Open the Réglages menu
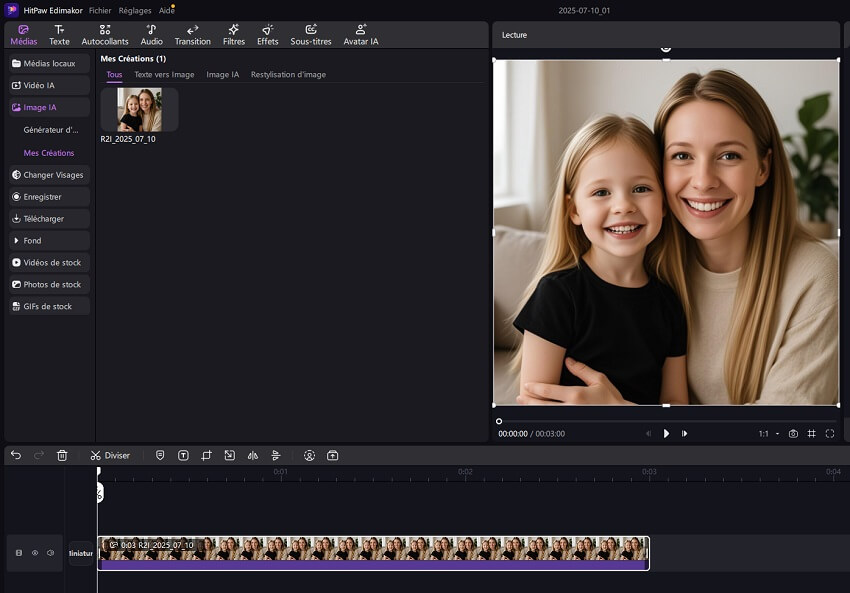Viewport: 850px width, 593px height. [x=135, y=9]
